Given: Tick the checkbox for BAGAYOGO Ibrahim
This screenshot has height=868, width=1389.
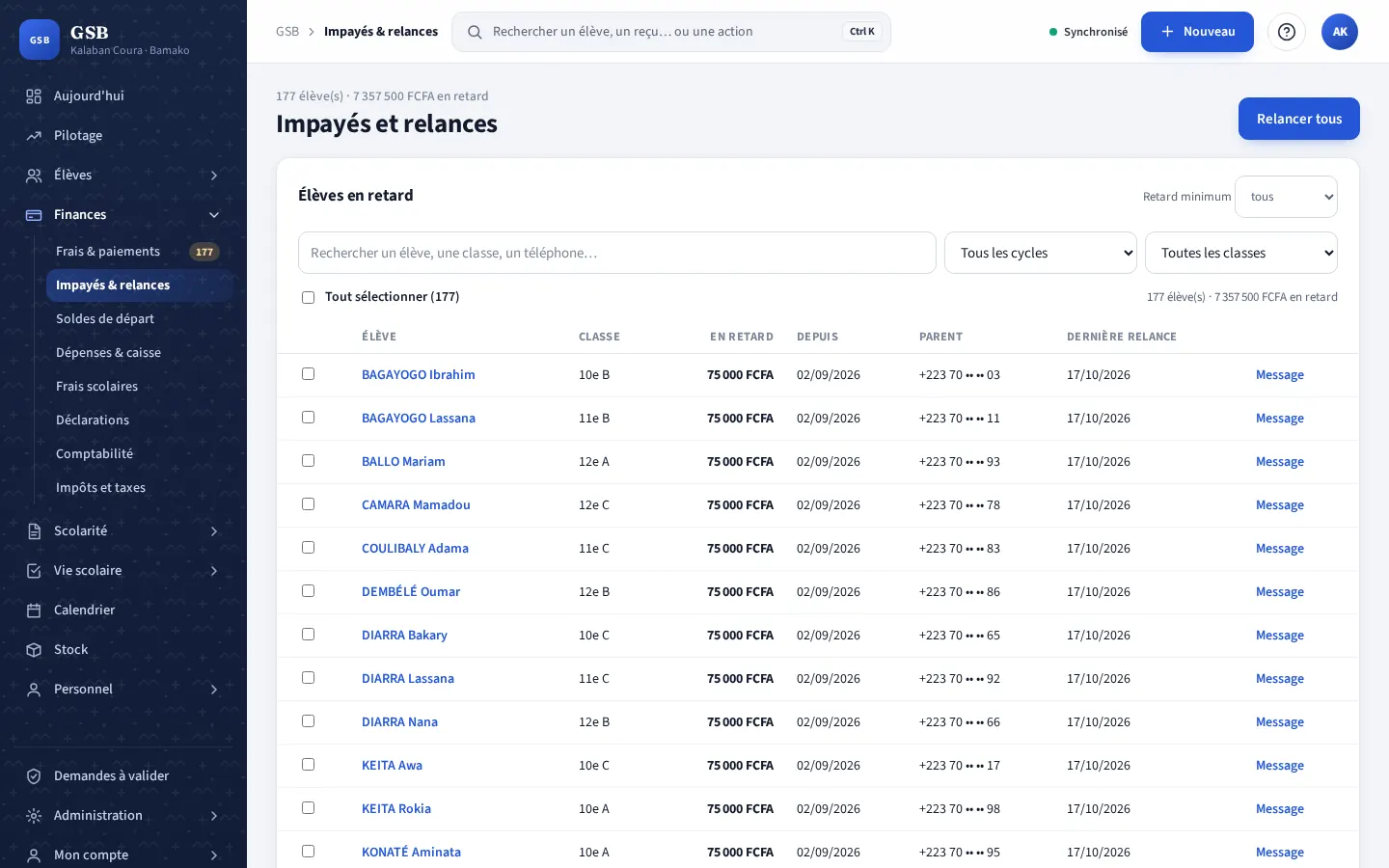Looking at the screenshot, I should [x=308, y=374].
